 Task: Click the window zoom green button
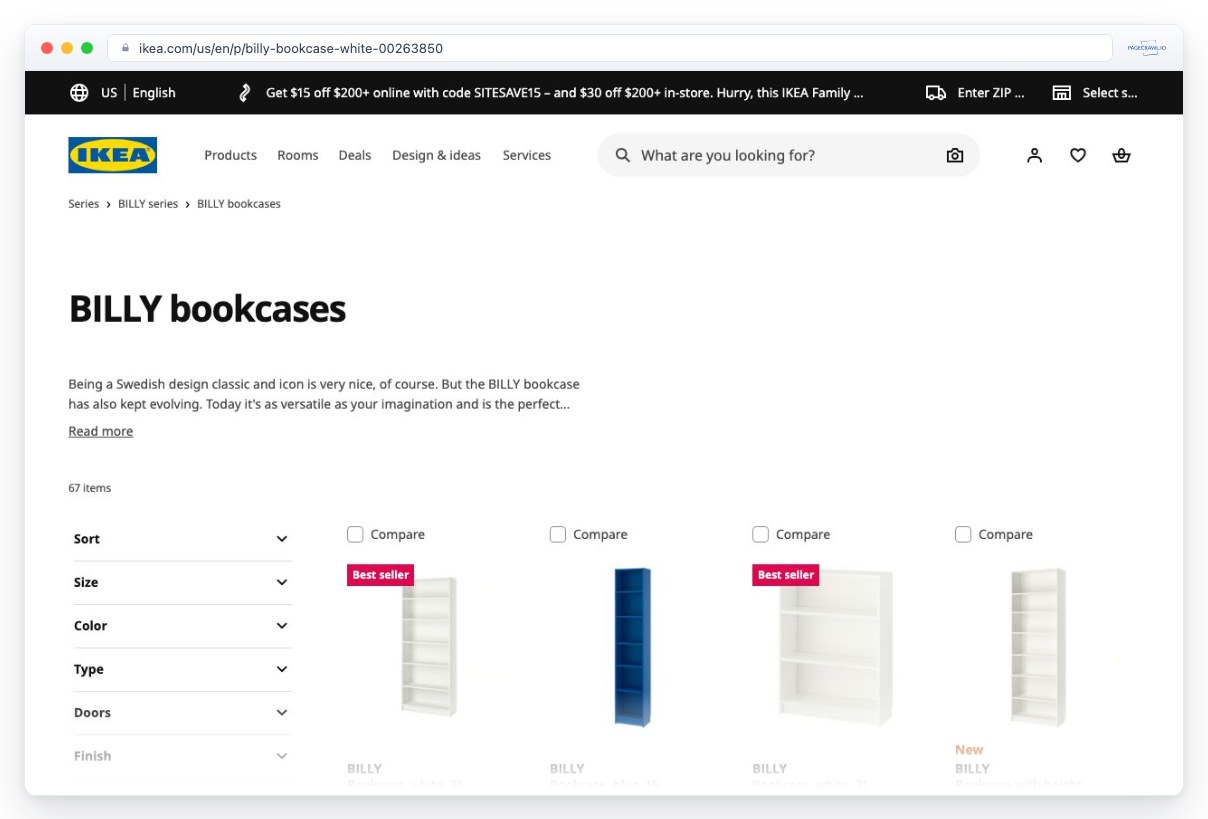click(x=87, y=48)
